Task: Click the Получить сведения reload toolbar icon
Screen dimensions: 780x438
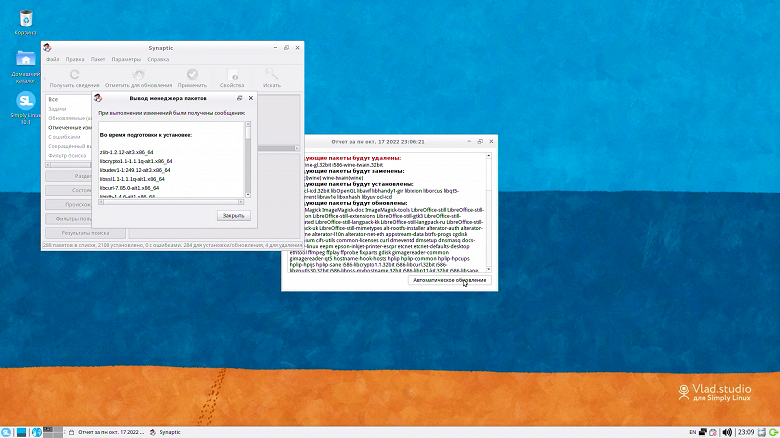Action: [x=75, y=75]
